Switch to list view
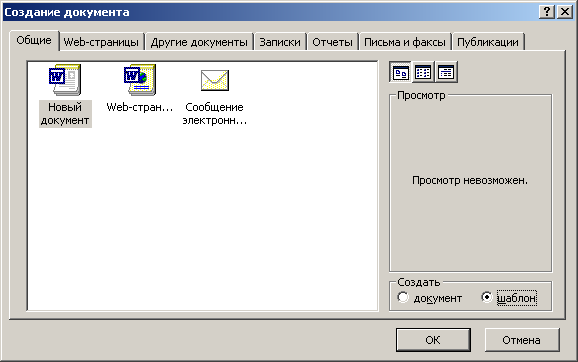This screenshot has width=578, height=362. click(423, 72)
